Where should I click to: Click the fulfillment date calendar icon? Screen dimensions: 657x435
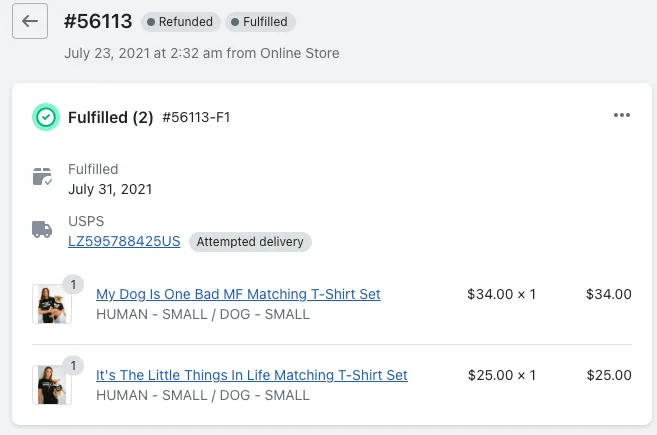(x=42, y=176)
